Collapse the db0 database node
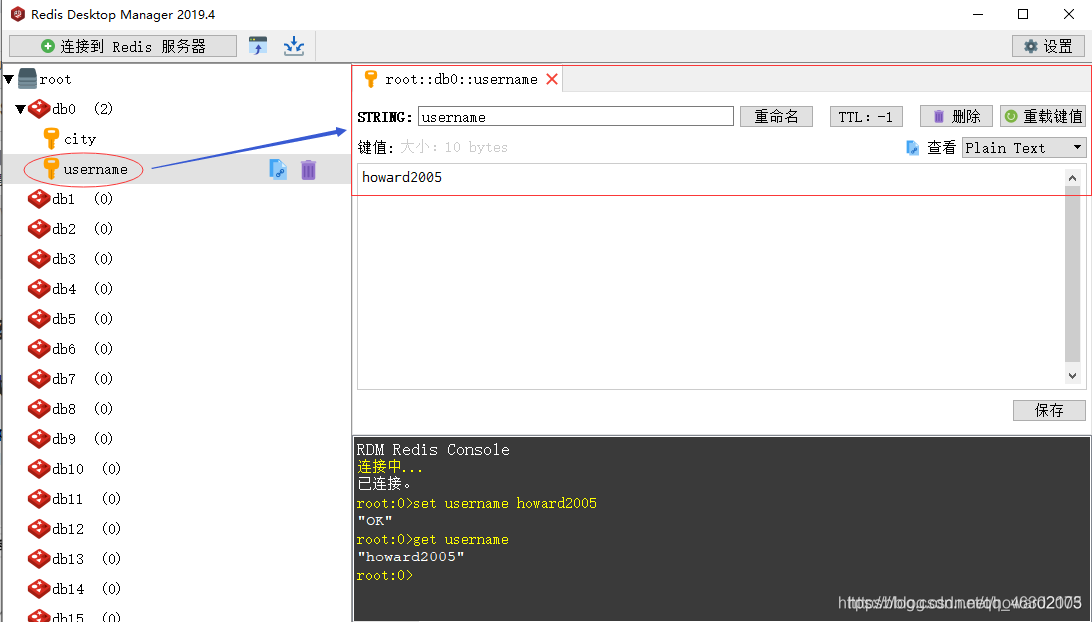Screen dimensions: 1092x622 [x=21, y=109]
